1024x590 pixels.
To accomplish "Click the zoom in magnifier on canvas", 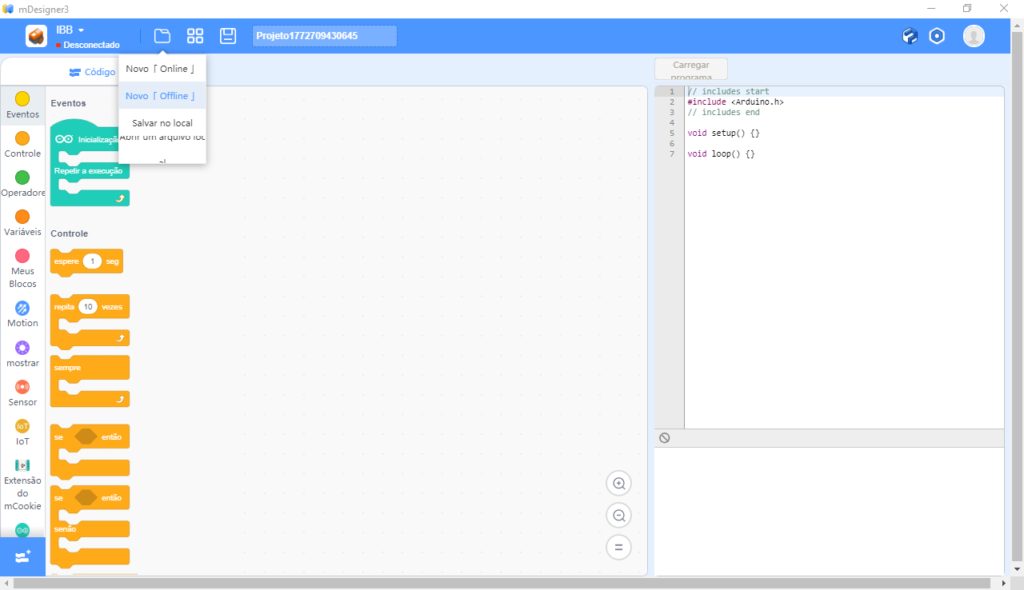I will click(619, 484).
